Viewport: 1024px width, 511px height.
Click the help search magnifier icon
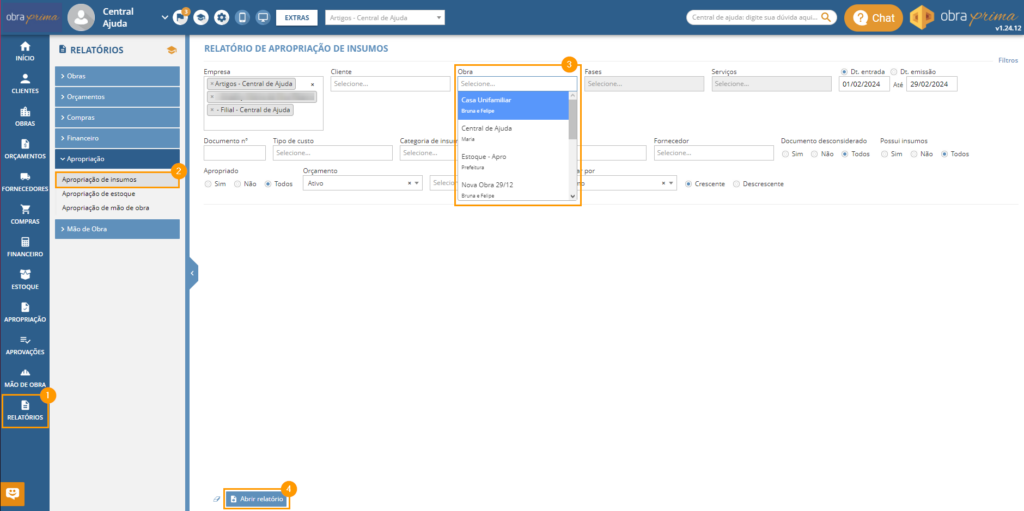(826, 18)
